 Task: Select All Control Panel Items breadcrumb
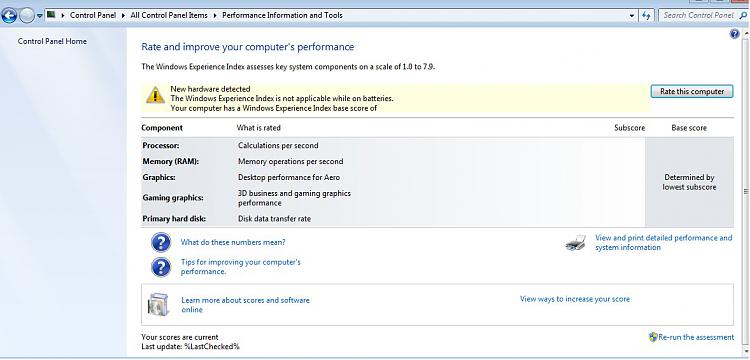coord(169,15)
